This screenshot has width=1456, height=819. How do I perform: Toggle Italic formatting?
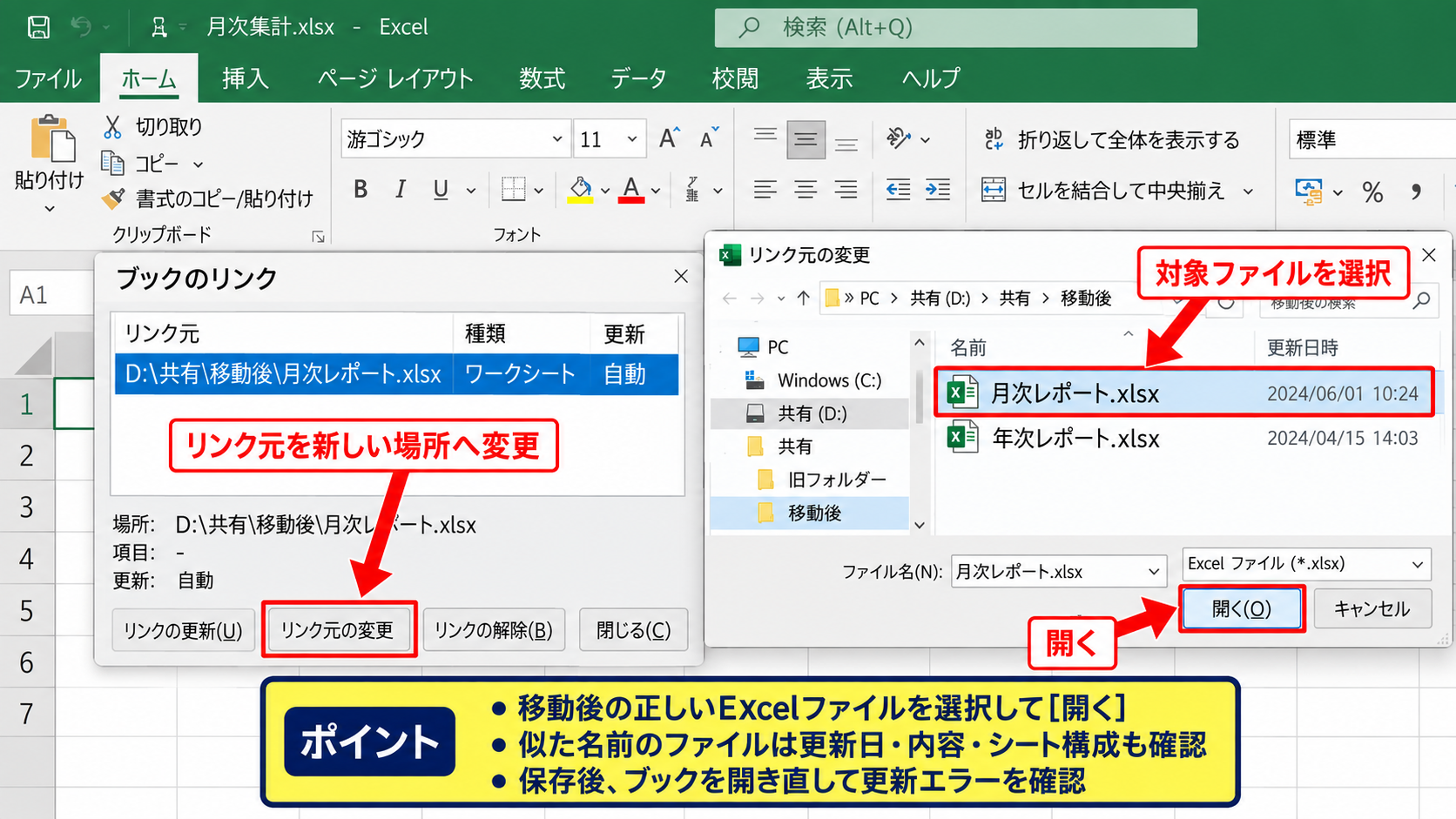400,189
